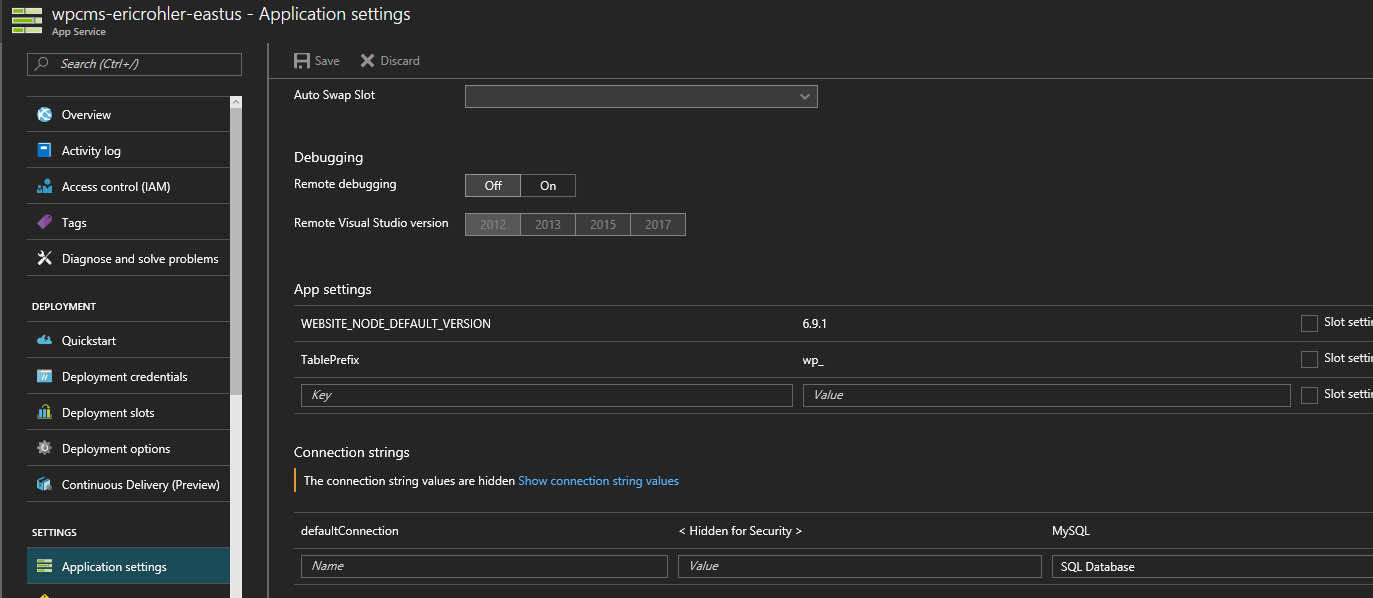Viewport: 1373px width, 598px height.
Task: Click the Overview globe icon
Action: coord(44,115)
